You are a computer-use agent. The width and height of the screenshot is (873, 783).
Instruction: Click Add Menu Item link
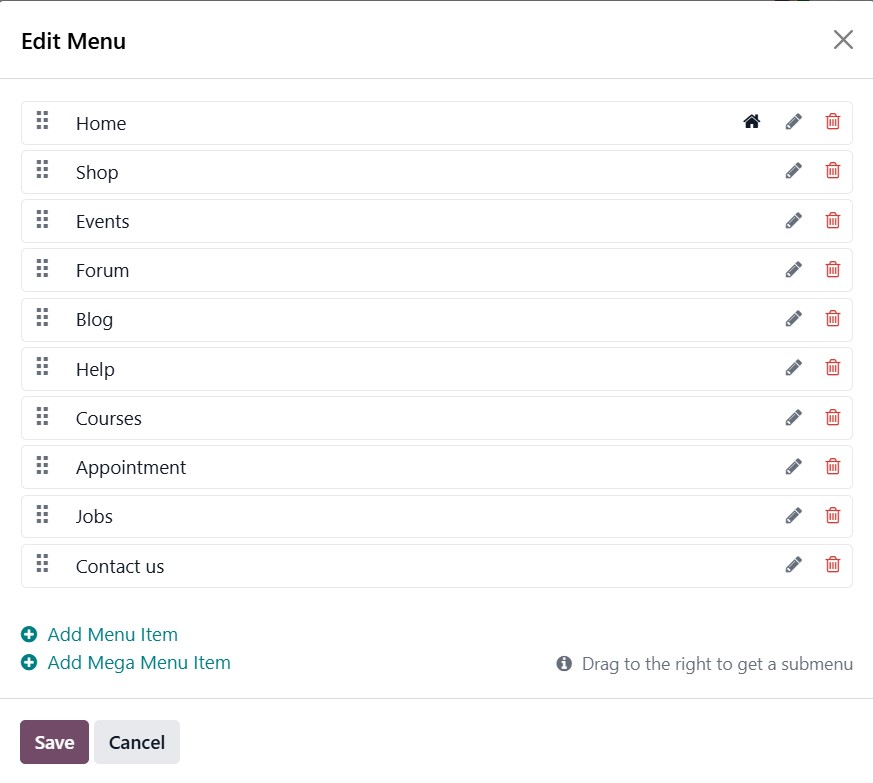coord(112,635)
